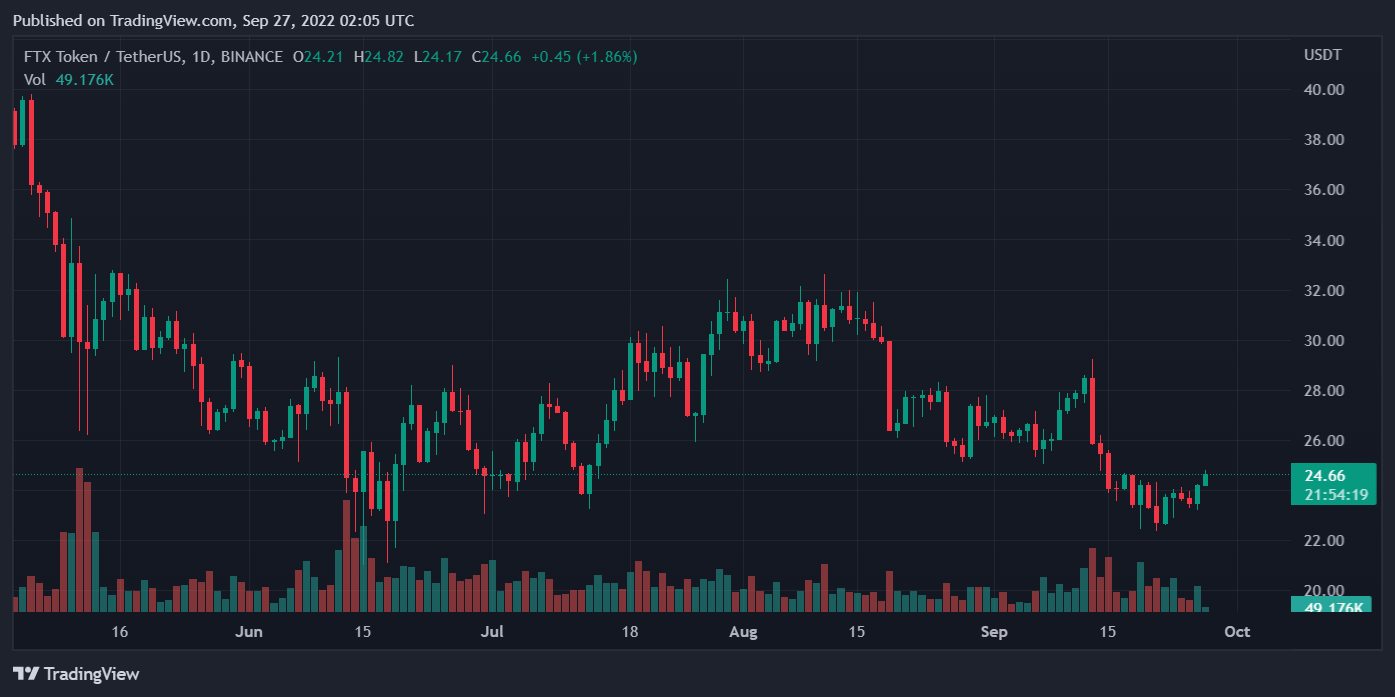Click the FTX Token / TetherUS symbol title
The width and height of the screenshot is (1395, 697).
(x=103, y=57)
